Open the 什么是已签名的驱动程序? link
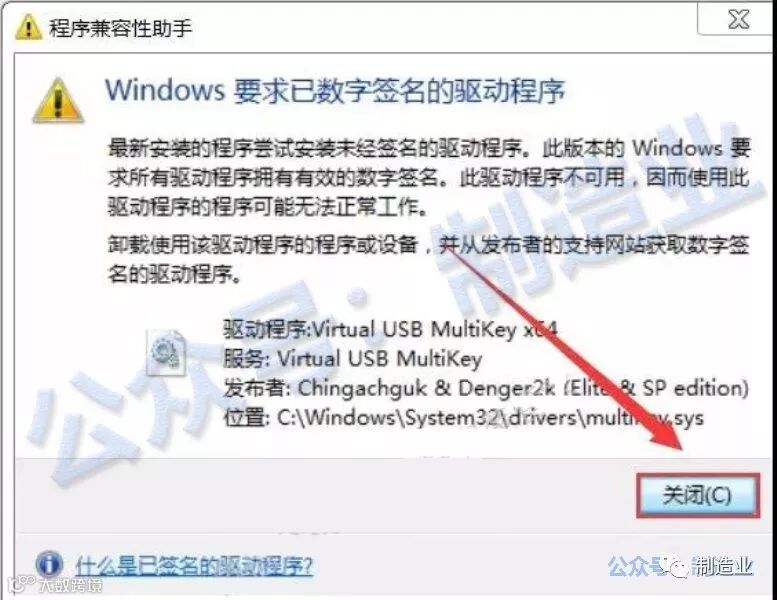Image resolution: width=777 pixels, height=600 pixels. (194, 566)
